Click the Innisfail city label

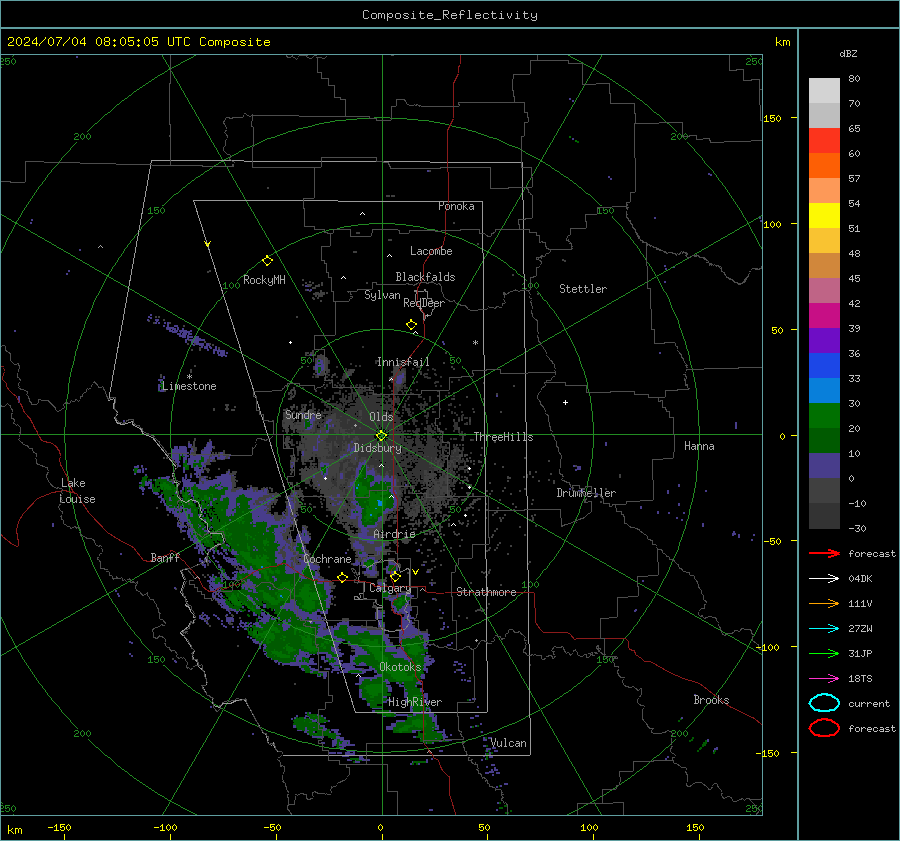(403, 362)
